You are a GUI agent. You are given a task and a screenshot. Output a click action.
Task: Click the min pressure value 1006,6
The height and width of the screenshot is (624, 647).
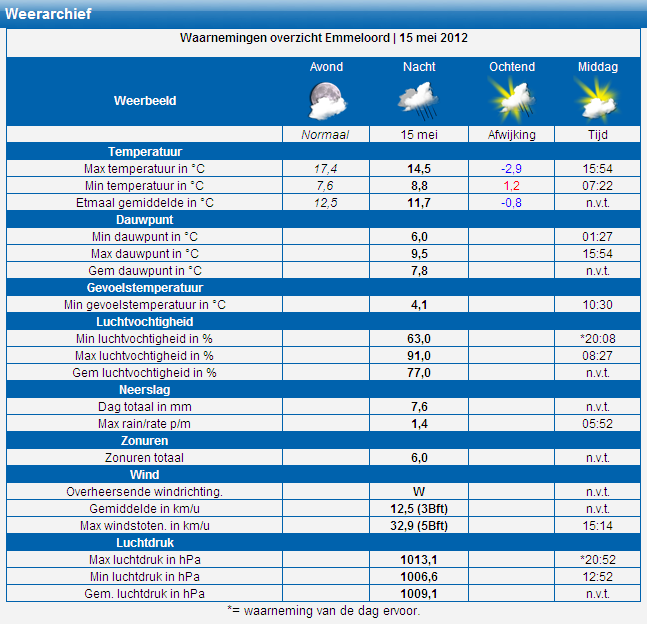point(419,577)
